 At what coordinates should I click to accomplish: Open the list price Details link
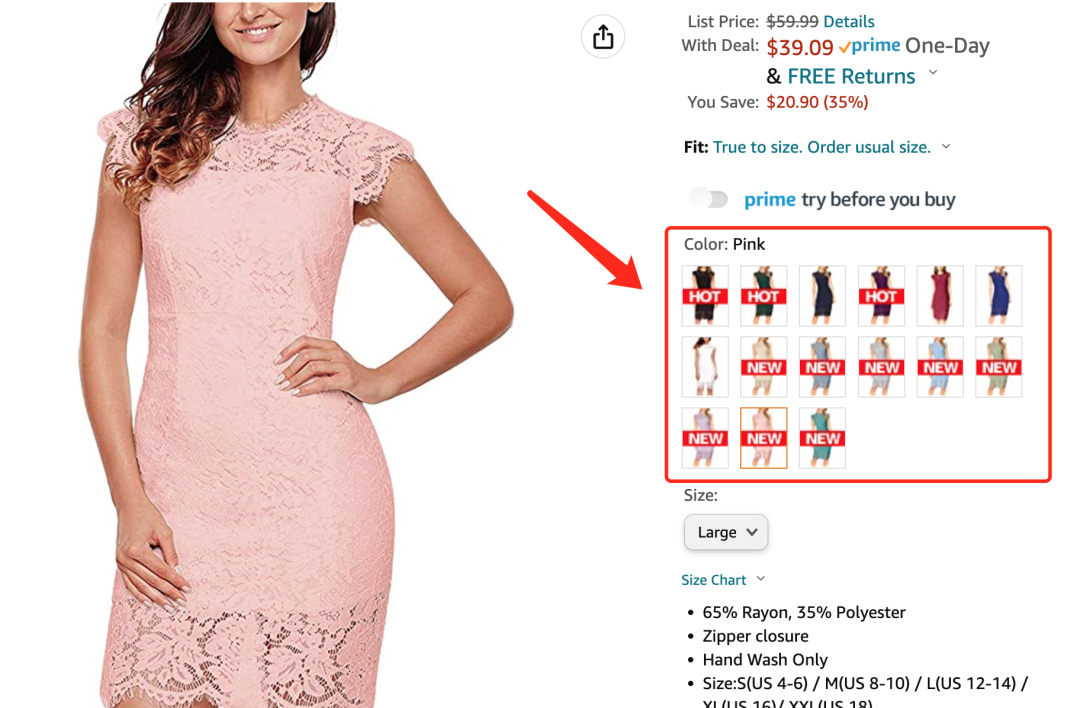click(849, 21)
